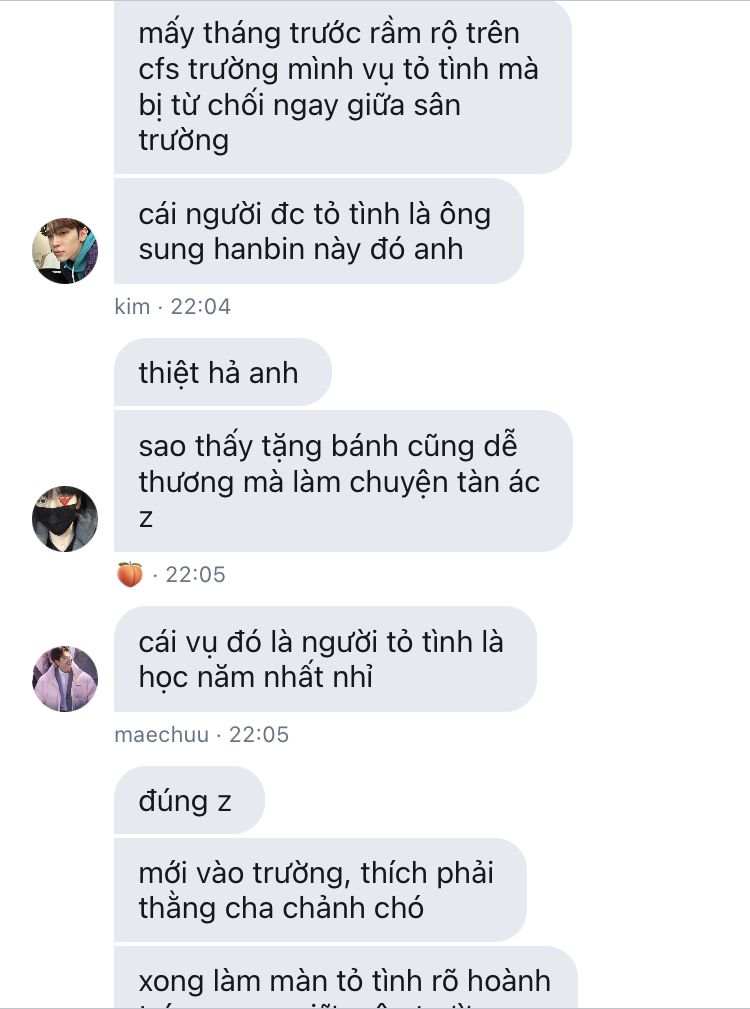This screenshot has height=1009, width=750.
Task: Tap the 'maechuu · 22:05' sender label
Action: (x=201, y=734)
